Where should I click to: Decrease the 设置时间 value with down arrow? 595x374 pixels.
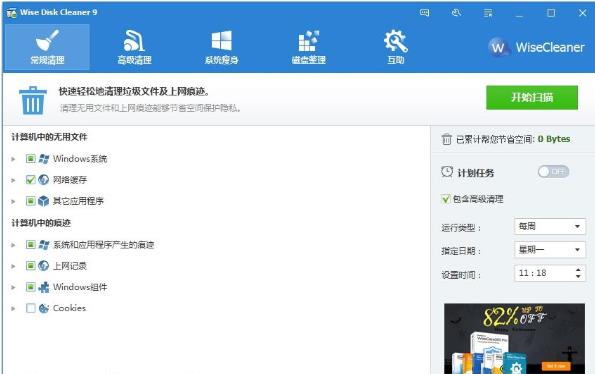click(x=578, y=277)
